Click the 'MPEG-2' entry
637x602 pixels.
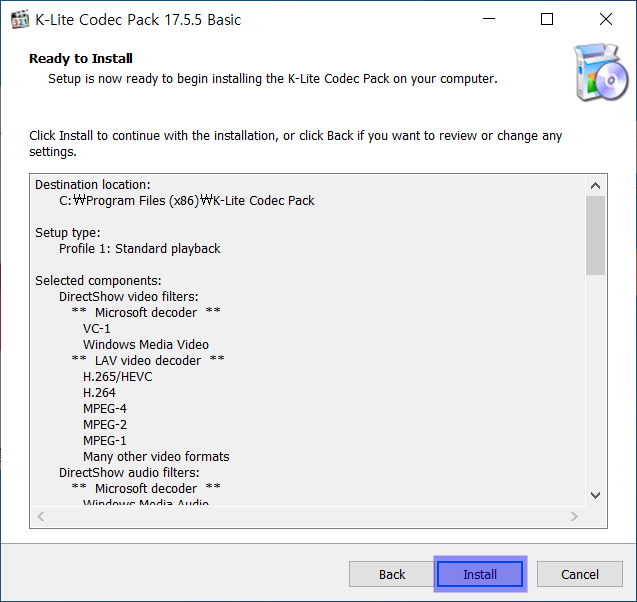coord(105,424)
